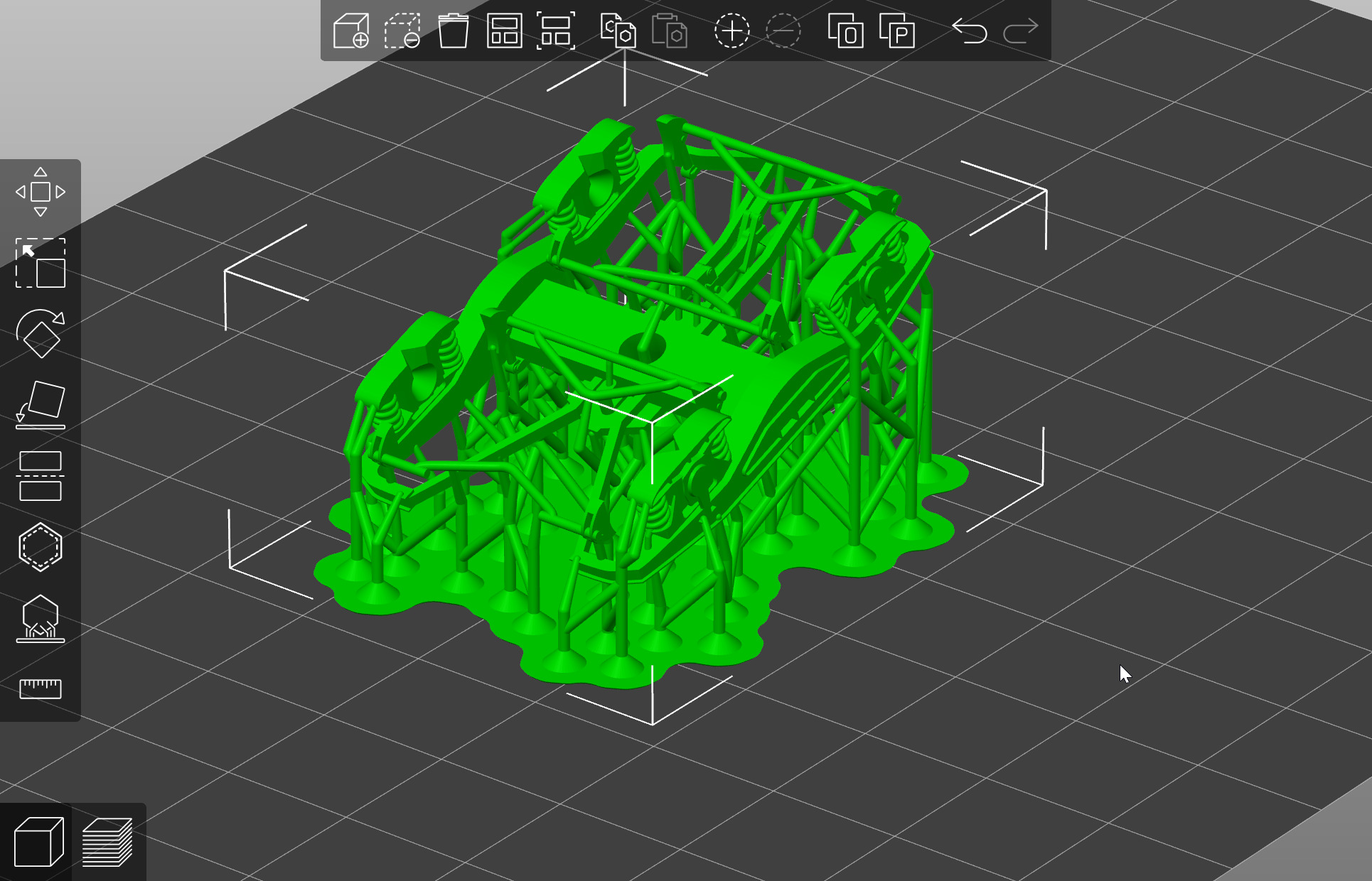Open the cut/split model tool
This screenshot has width=1372, height=881.
click(x=41, y=476)
